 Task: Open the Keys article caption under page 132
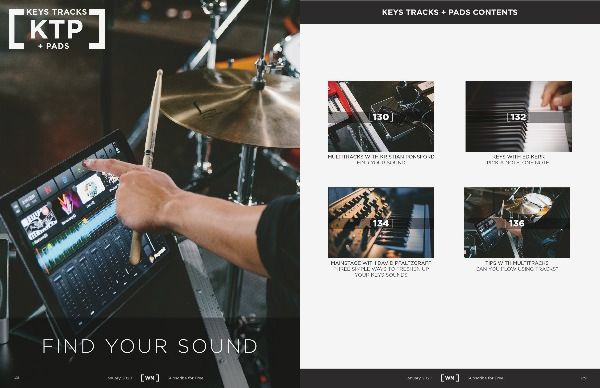point(518,160)
